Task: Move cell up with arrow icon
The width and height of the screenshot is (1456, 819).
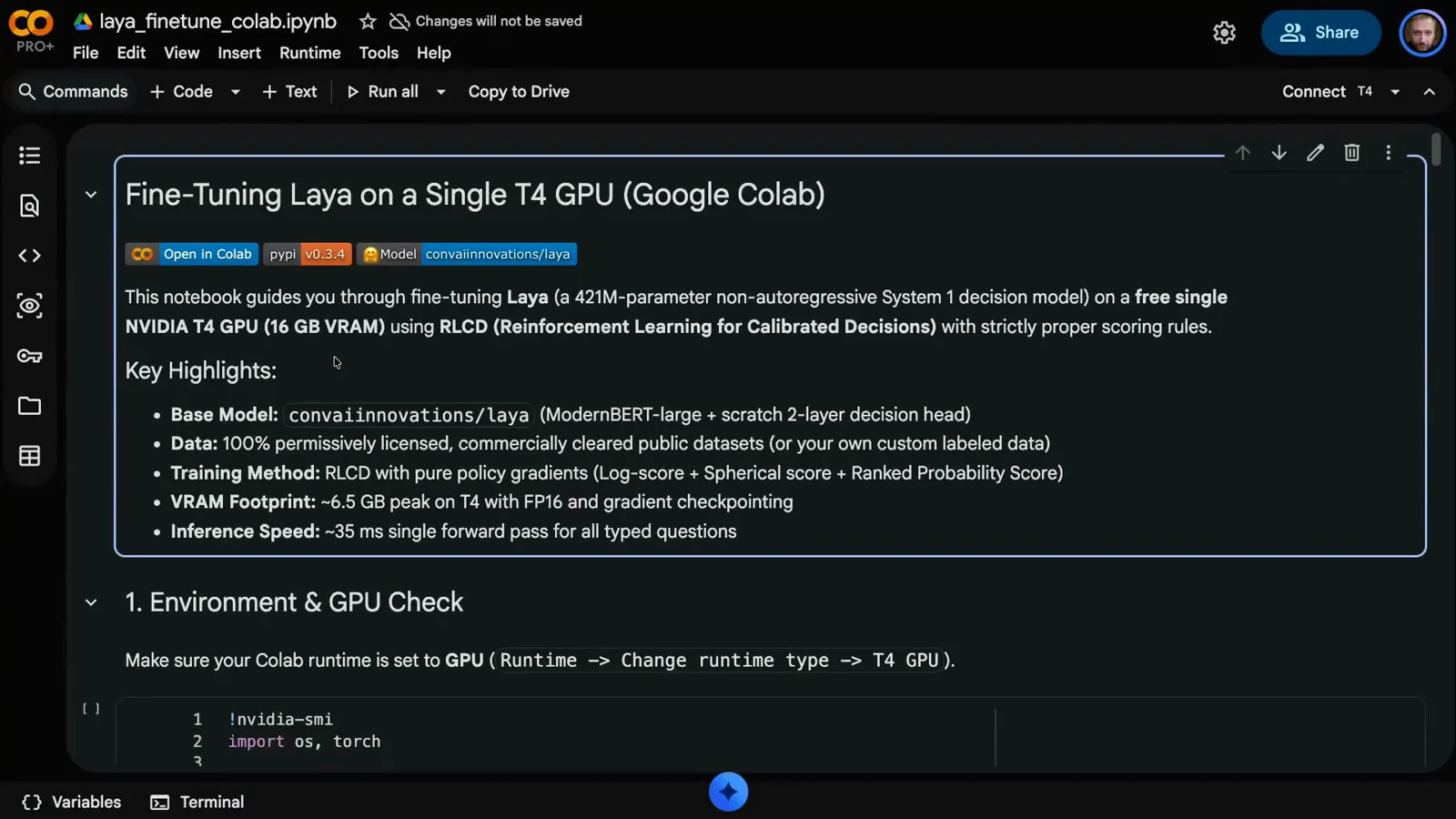Action: [x=1242, y=153]
